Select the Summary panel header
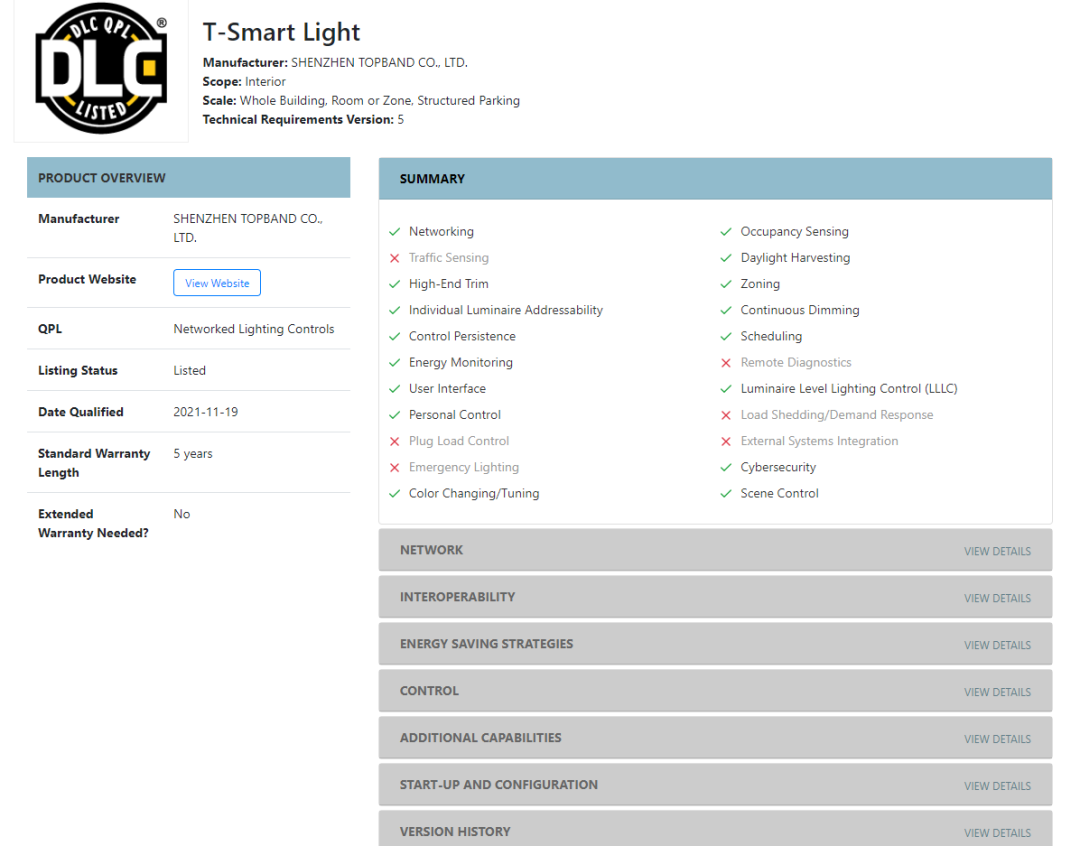This screenshot has height=846, width=1080. [715, 179]
